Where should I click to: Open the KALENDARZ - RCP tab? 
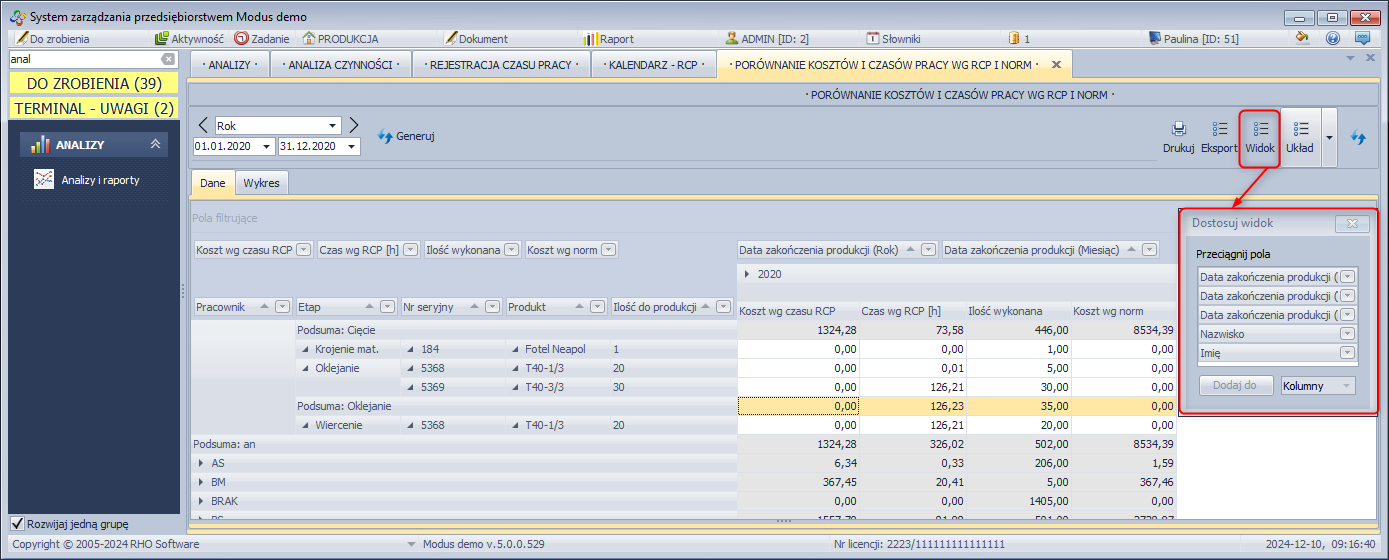(x=653, y=65)
